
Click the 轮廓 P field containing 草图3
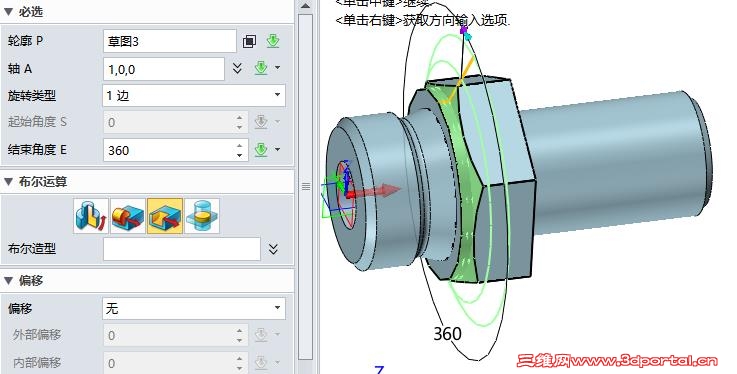(170, 41)
